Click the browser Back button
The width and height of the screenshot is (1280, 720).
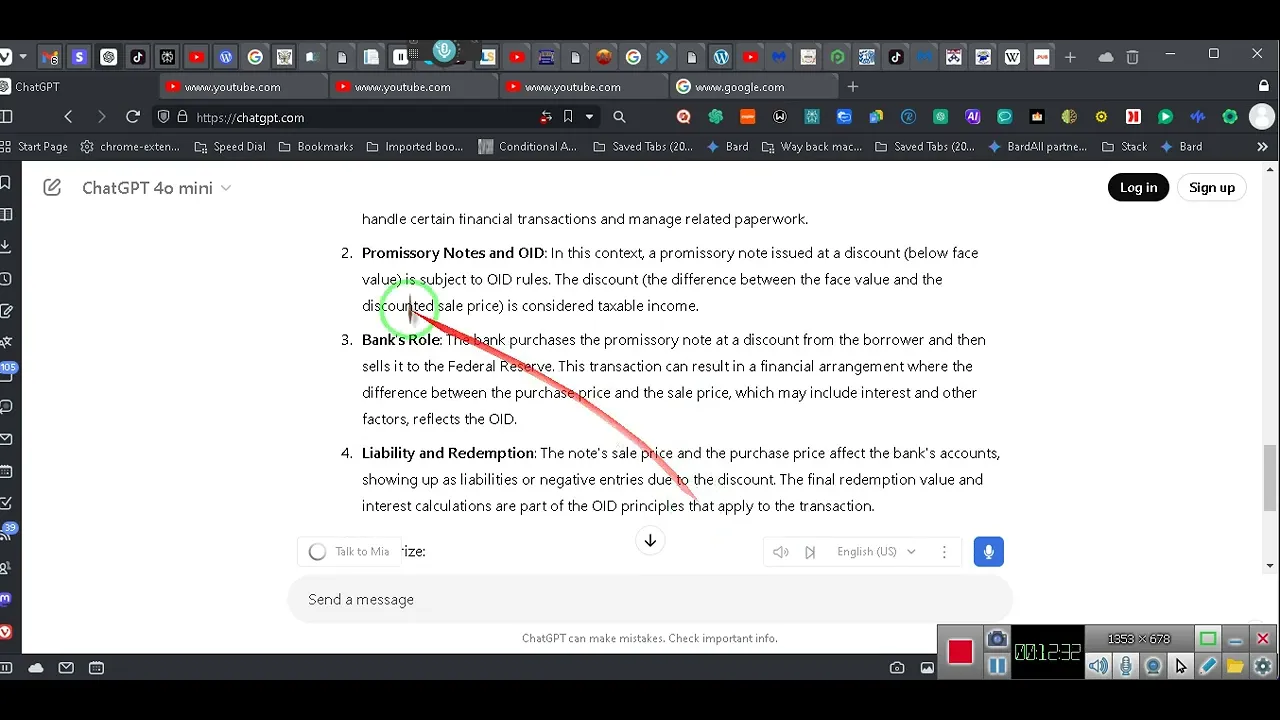click(68, 117)
